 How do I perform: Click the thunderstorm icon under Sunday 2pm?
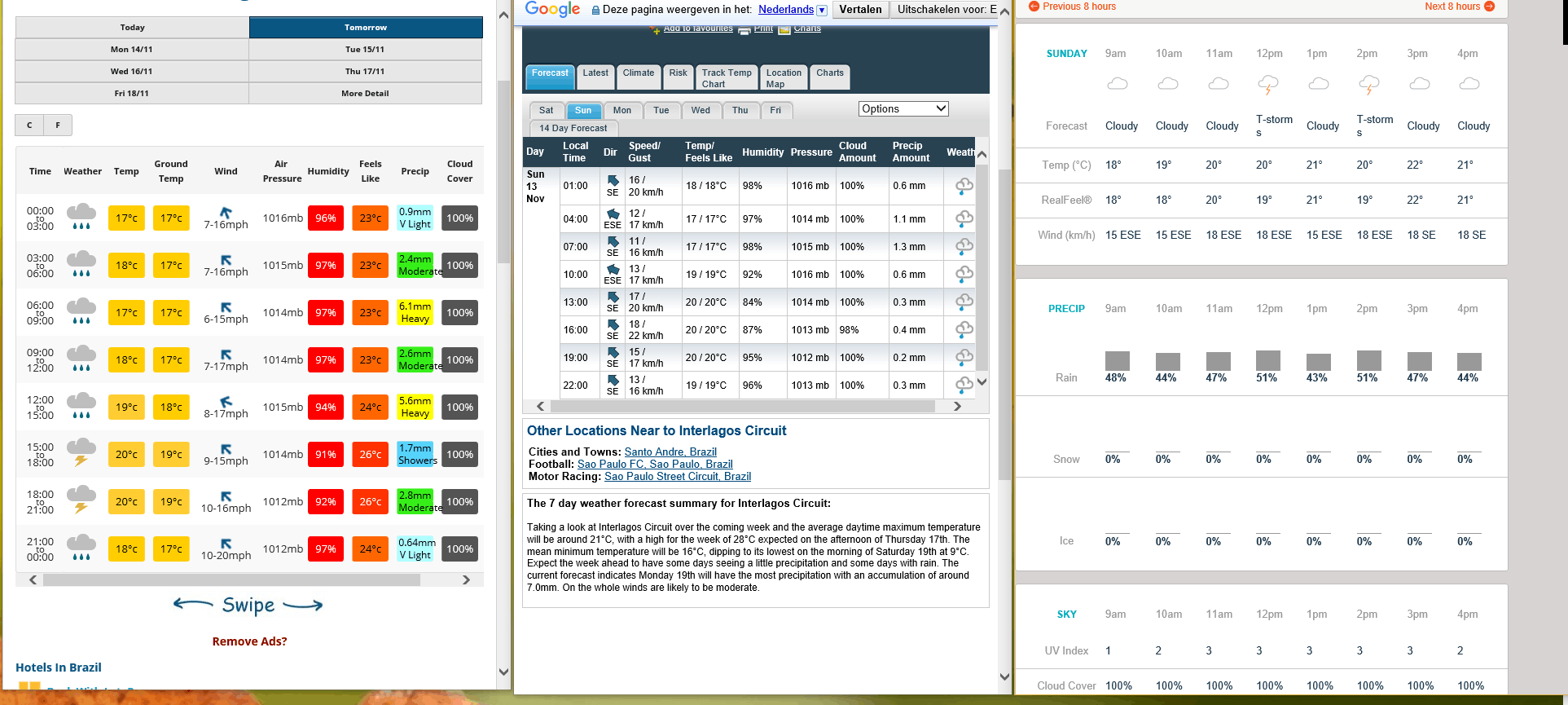(x=1369, y=84)
